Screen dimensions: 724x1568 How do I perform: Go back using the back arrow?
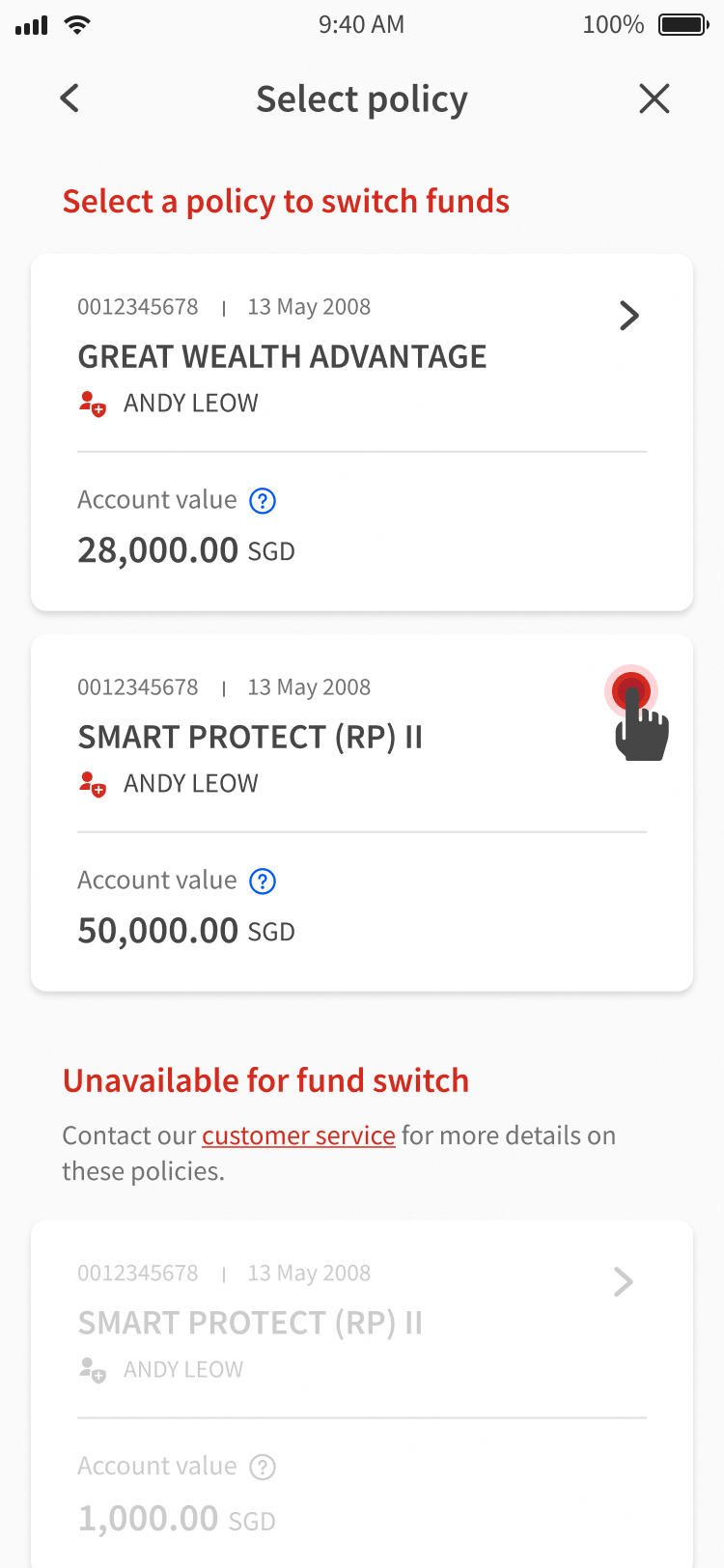pyautogui.click(x=70, y=98)
